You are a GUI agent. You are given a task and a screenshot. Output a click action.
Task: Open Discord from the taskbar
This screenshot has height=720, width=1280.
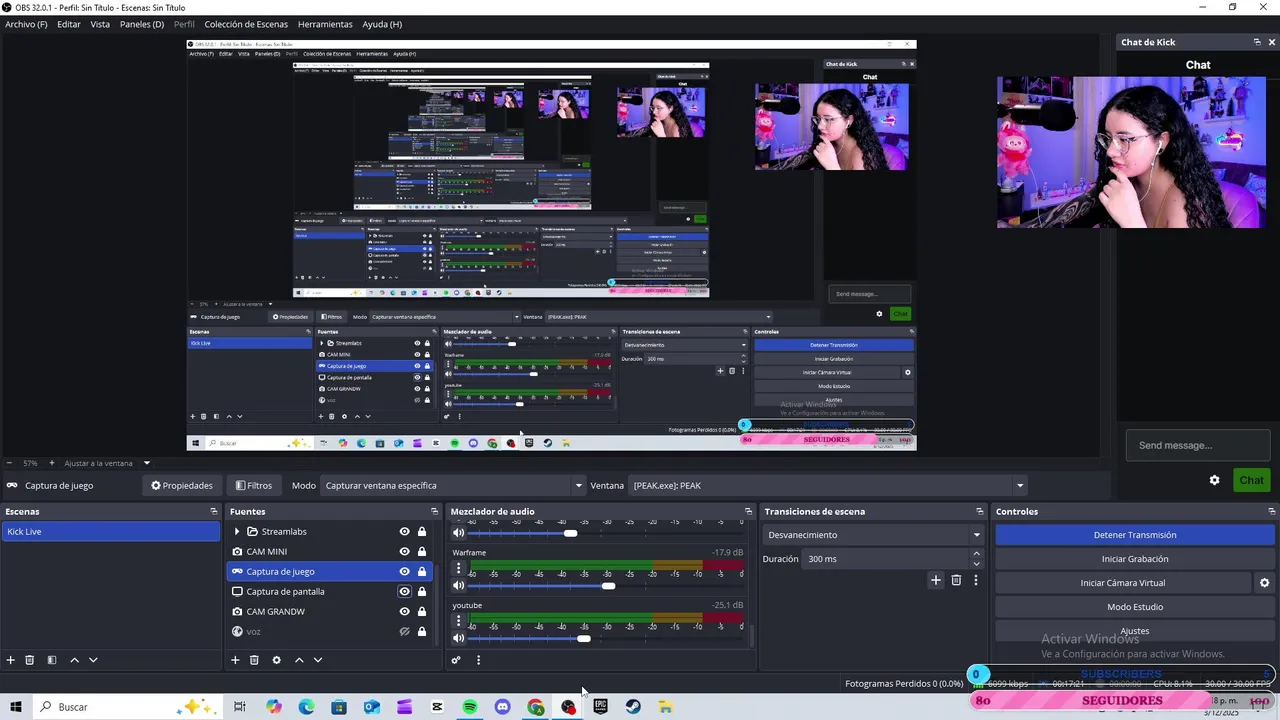502,707
